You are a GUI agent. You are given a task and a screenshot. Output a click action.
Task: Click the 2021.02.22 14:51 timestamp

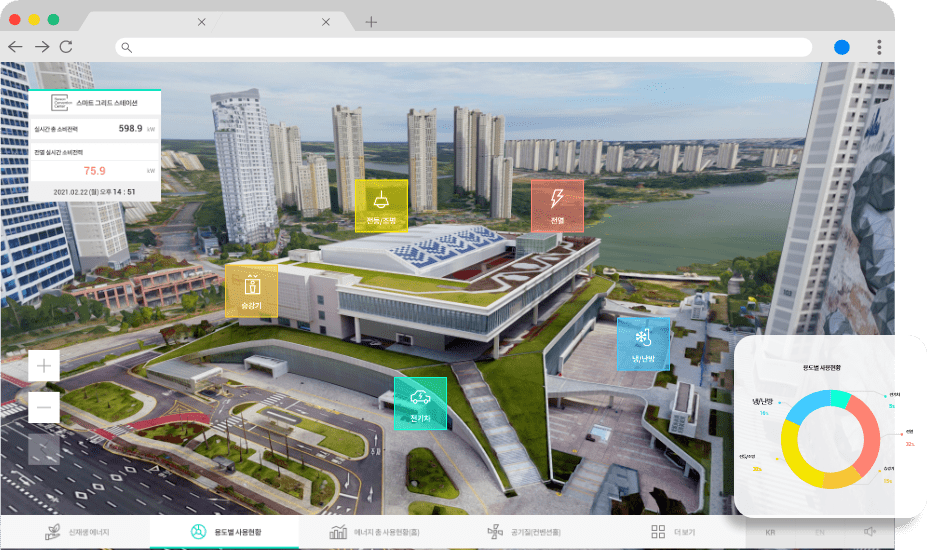[x=94, y=192]
